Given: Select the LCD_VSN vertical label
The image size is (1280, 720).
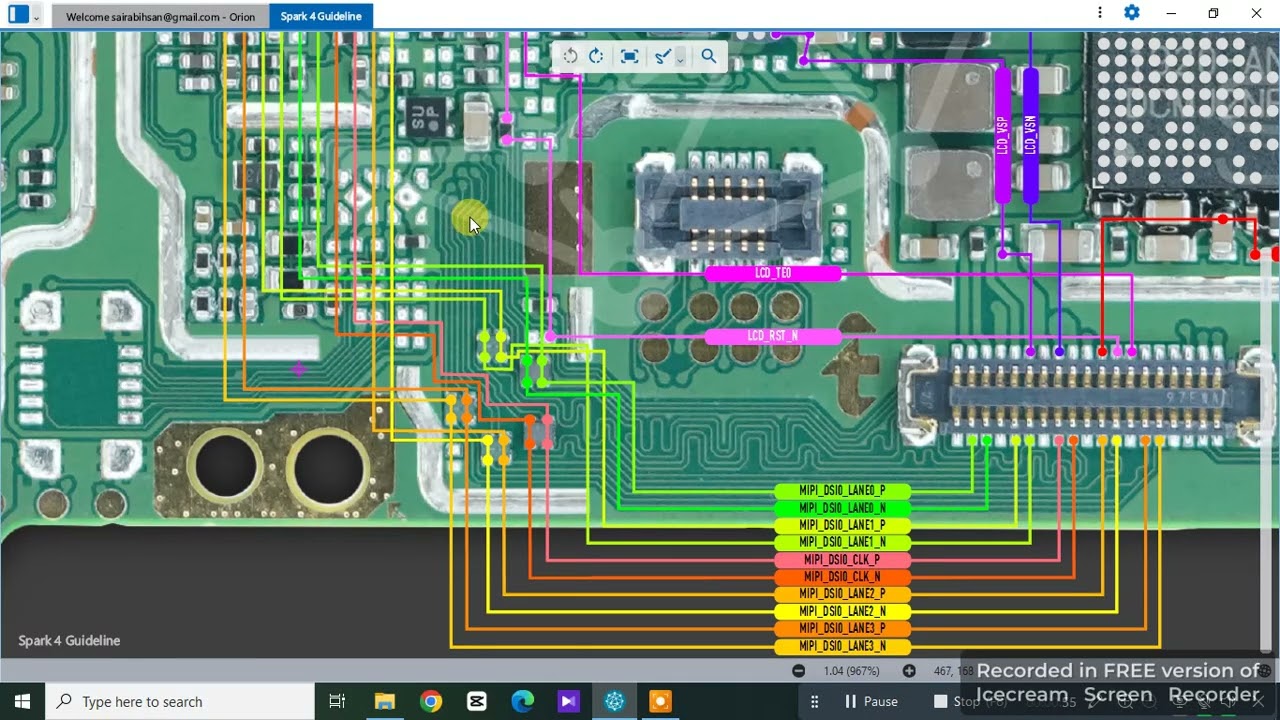Looking at the screenshot, I should coord(1031,135).
